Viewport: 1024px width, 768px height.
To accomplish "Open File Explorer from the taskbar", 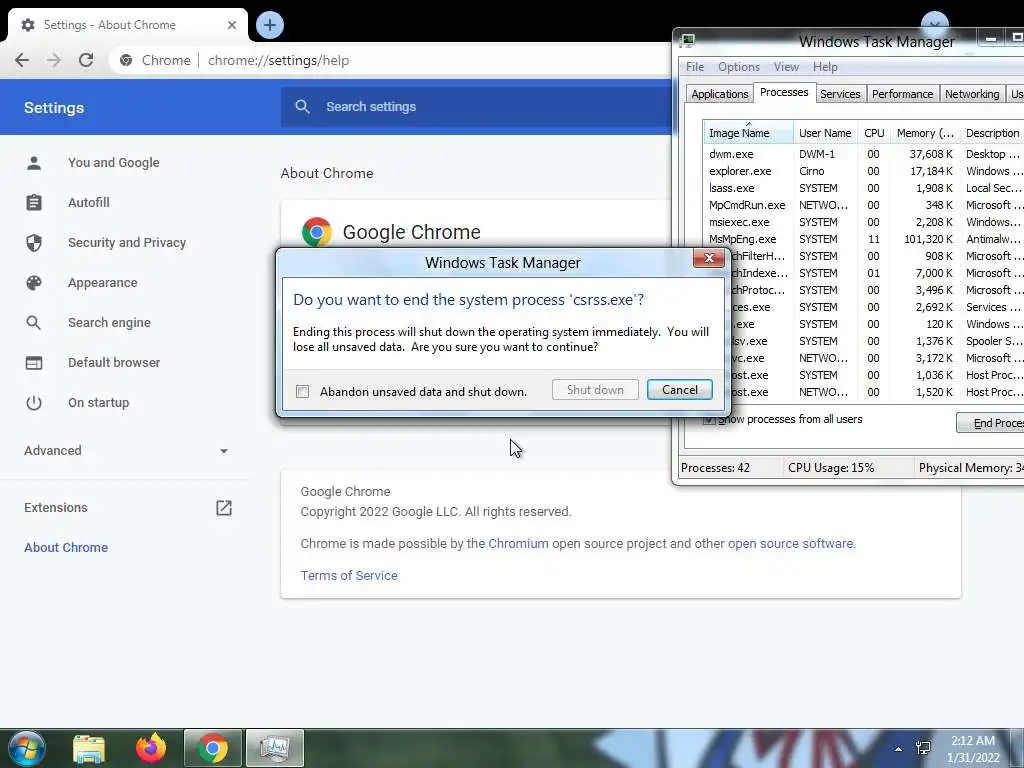I will click(x=89, y=748).
